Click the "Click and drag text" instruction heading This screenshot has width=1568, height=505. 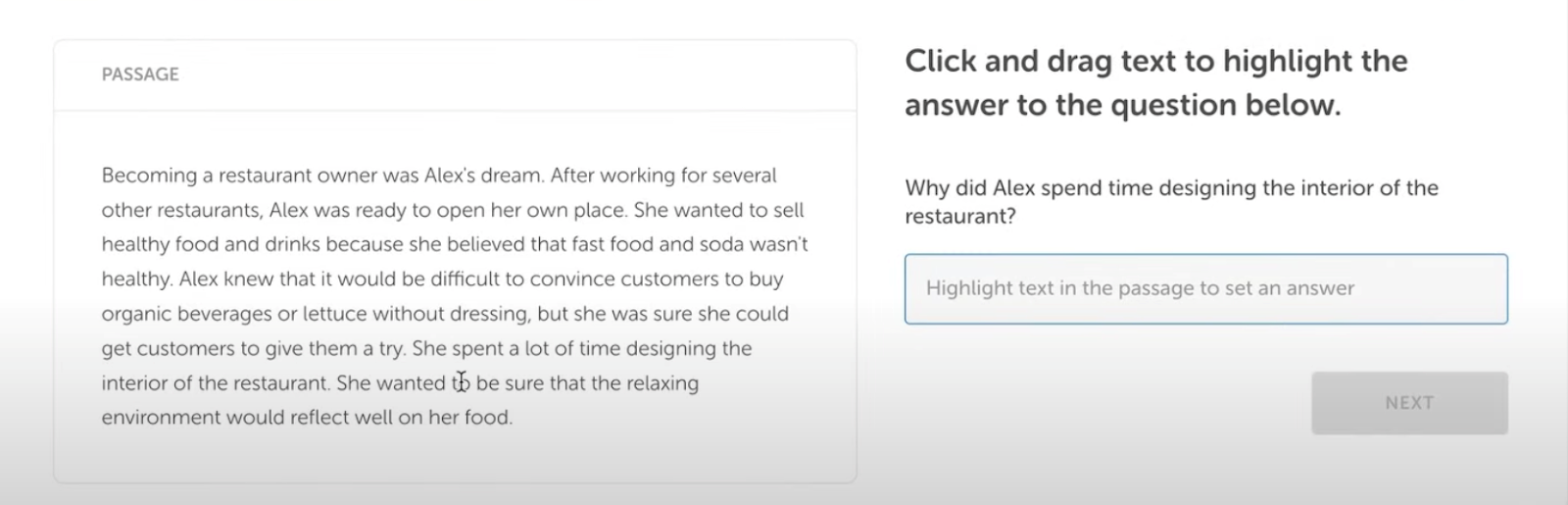point(1155,82)
